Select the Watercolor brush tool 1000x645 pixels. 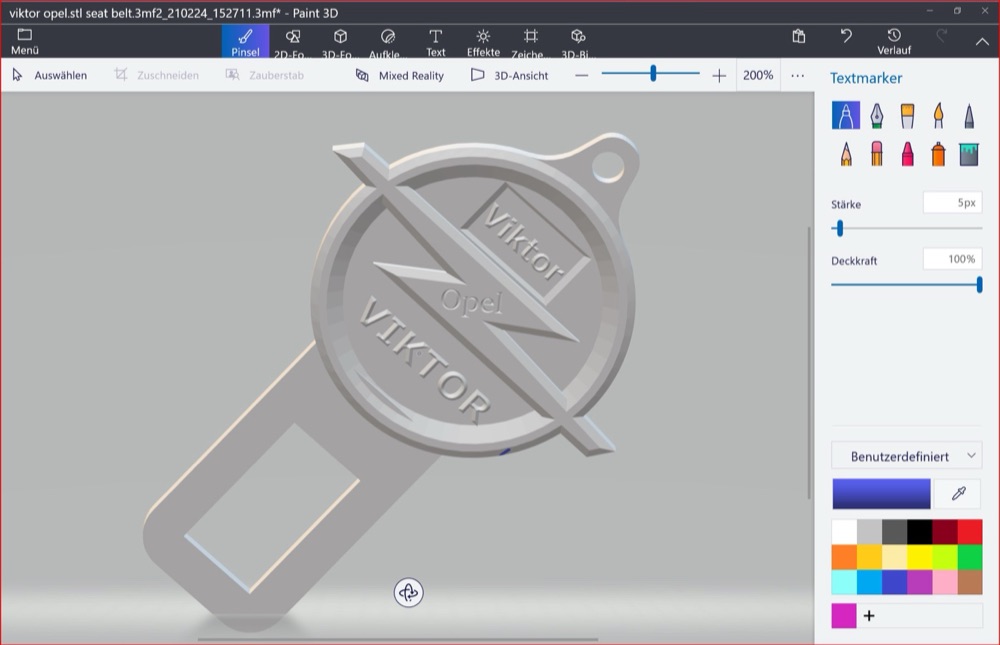[938, 115]
